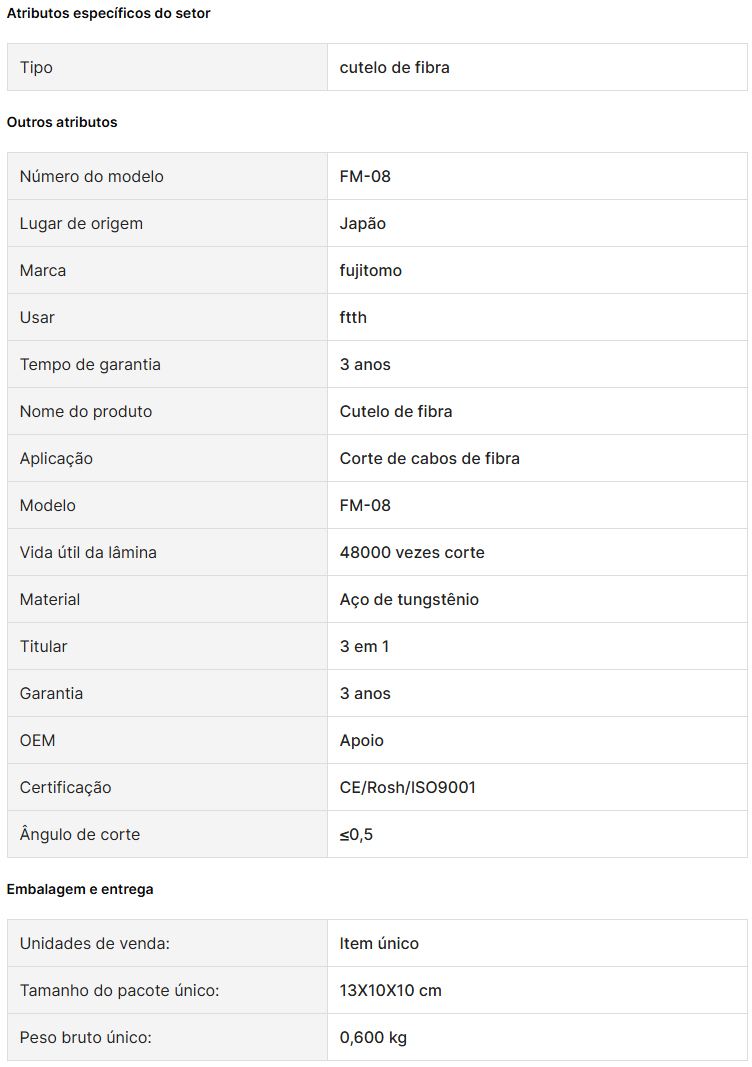Click the 'Outros atributos' section heading
752x1067 pixels.
pos(62,122)
